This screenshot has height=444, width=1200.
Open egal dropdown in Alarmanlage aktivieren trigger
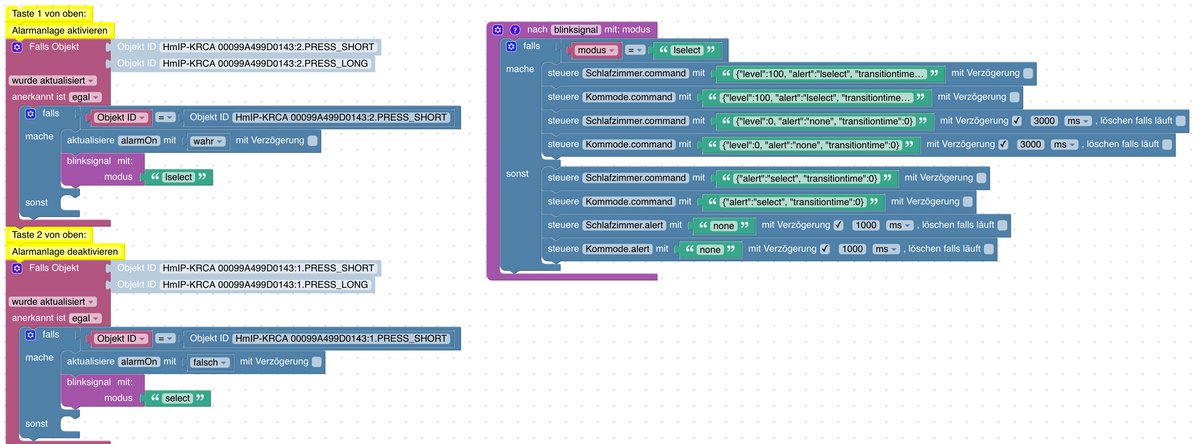click(84, 96)
